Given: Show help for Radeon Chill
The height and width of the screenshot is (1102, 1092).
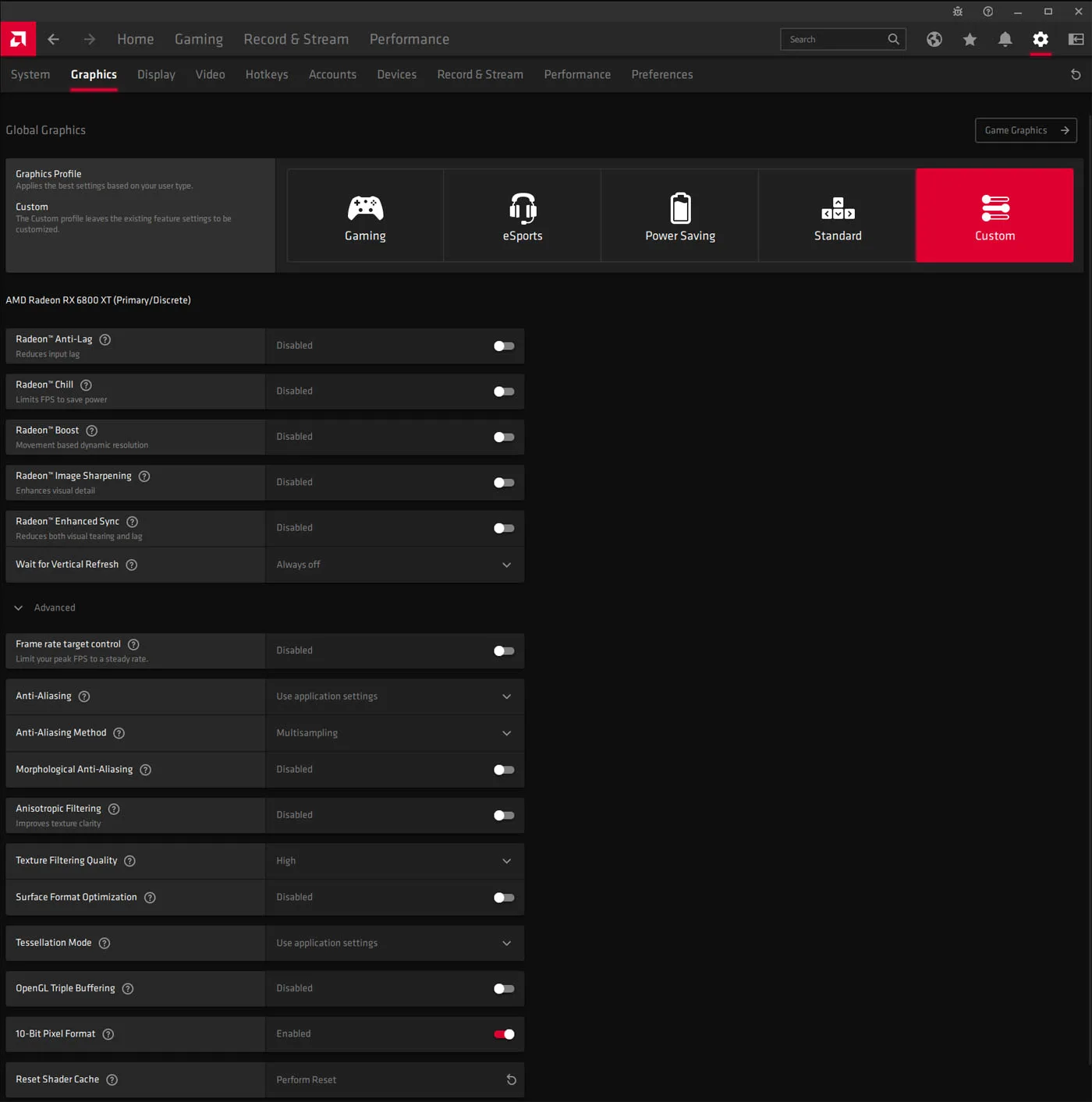Looking at the screenshot, I should coord(87,385).
